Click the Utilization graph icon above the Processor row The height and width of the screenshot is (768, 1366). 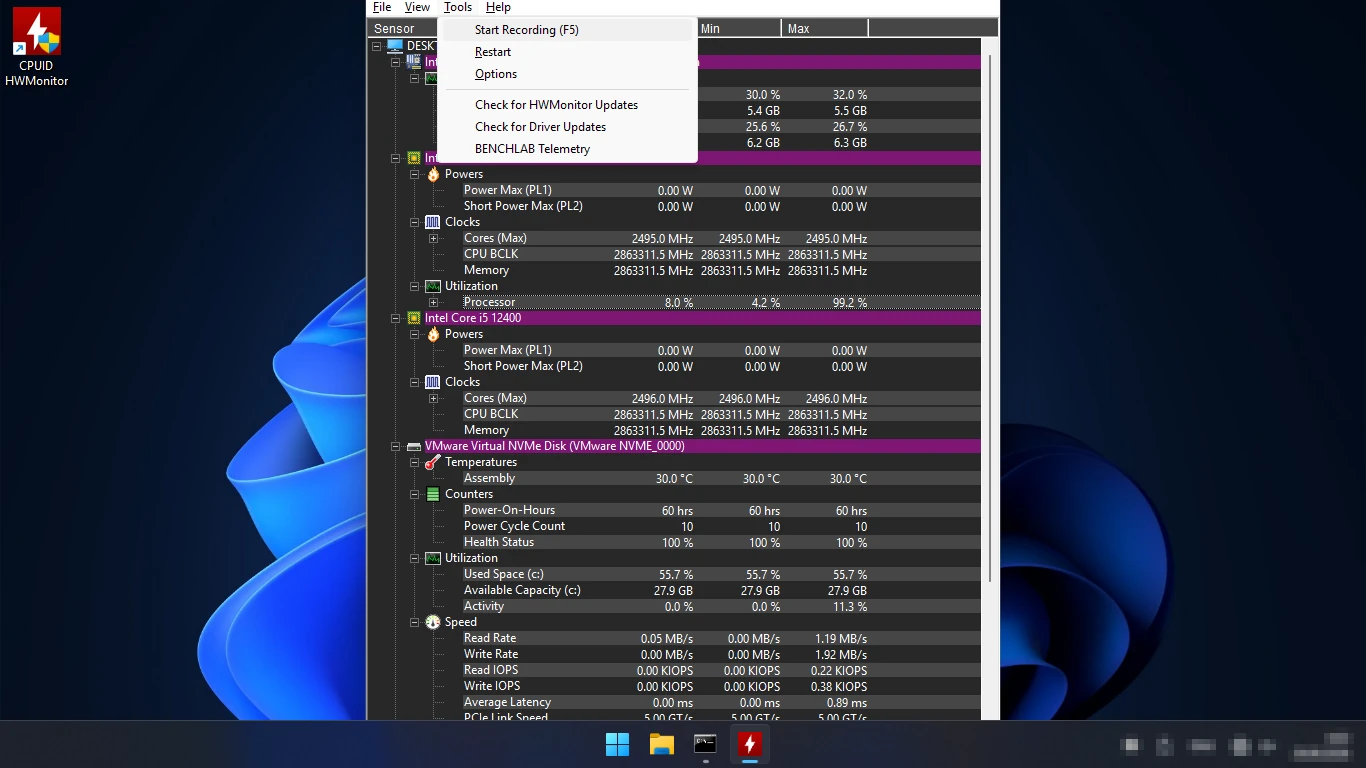433,286
